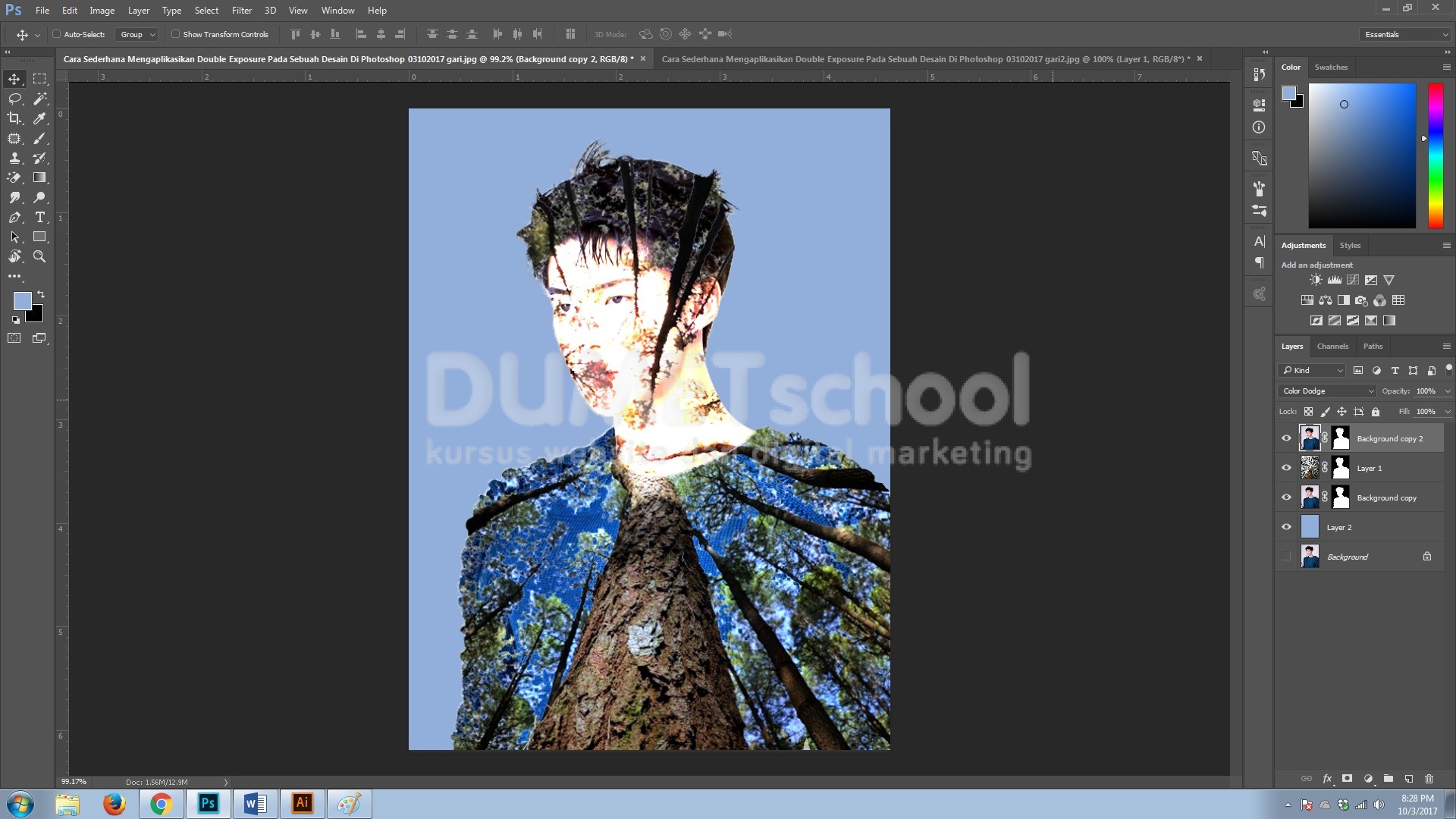This screenshot has width=1456, height=819.
Task: Select the Brush tool in toolbar
Action: 40,137
